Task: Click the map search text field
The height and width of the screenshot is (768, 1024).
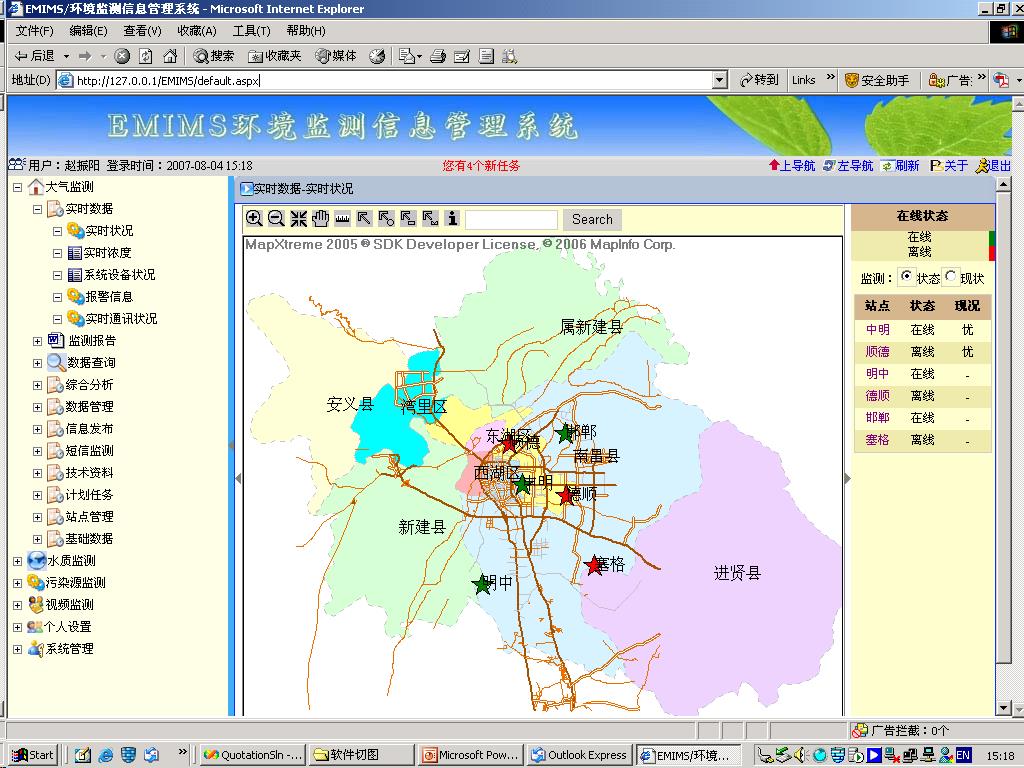Action: click(x=512, y=219)
